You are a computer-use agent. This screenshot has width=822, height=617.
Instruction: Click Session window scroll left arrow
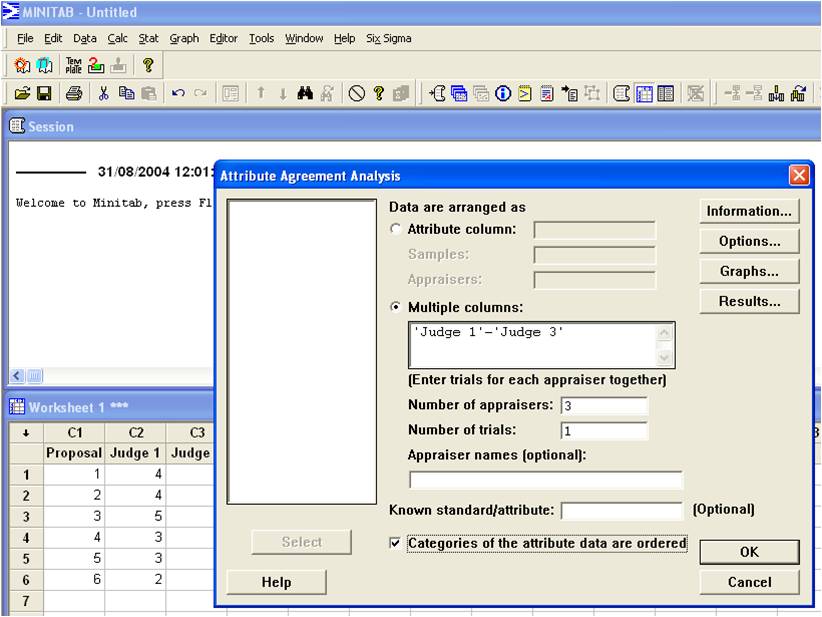click(x=17, y=376)
